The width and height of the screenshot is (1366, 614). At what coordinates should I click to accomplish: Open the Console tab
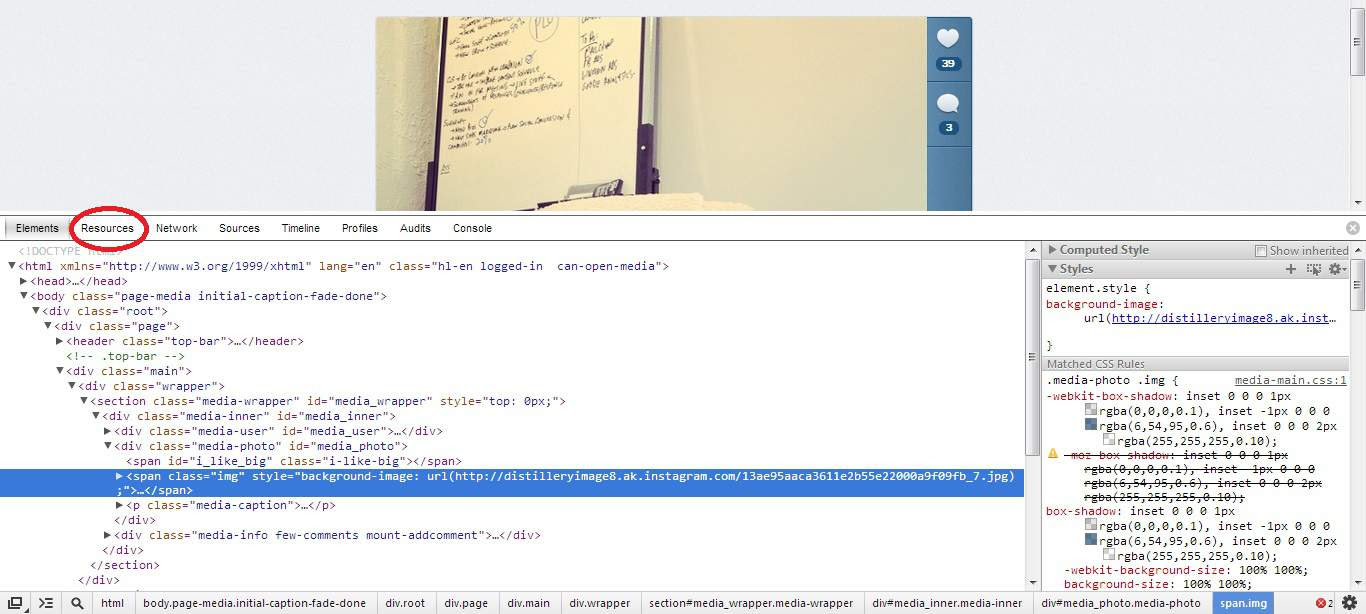tap(472, 228)
